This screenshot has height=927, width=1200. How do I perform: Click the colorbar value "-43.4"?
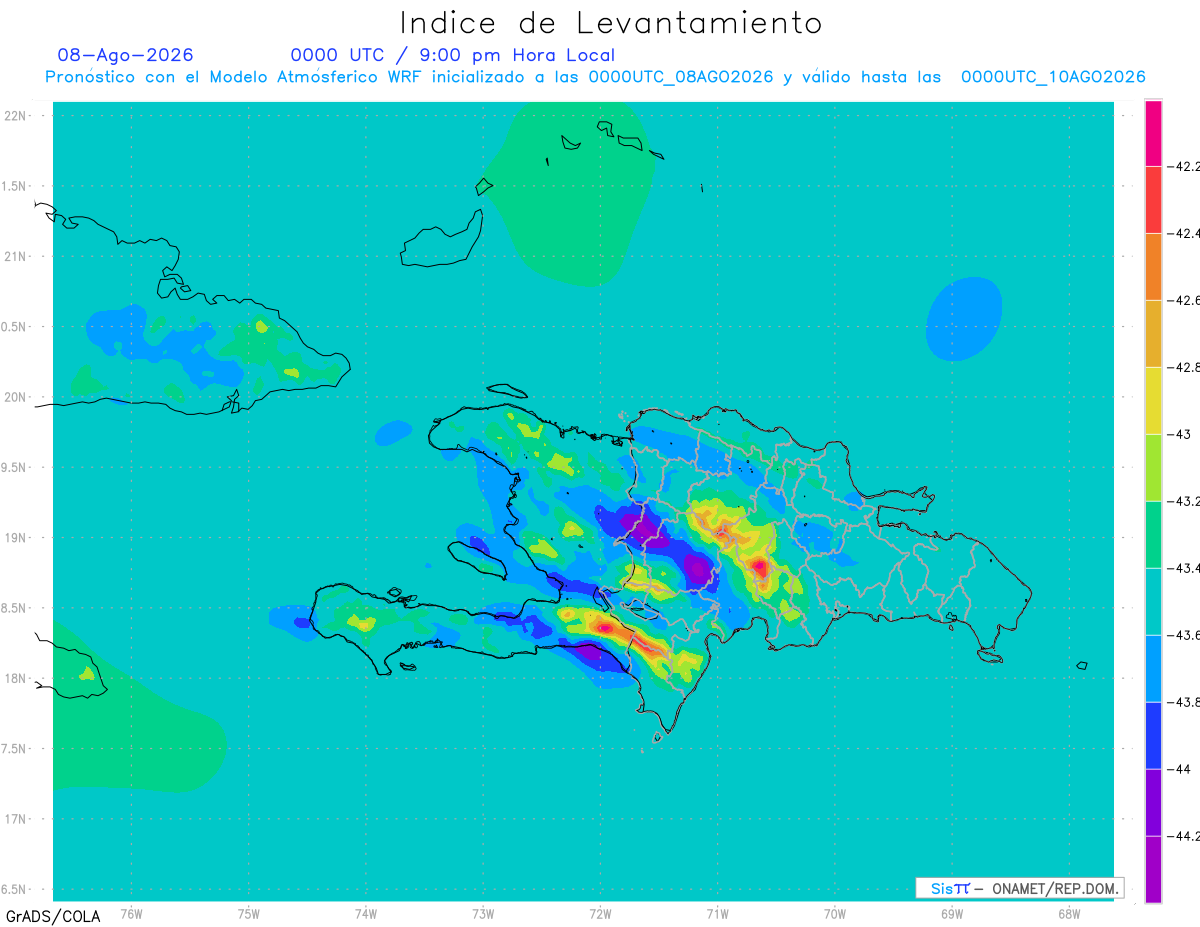pos(1185,568)
